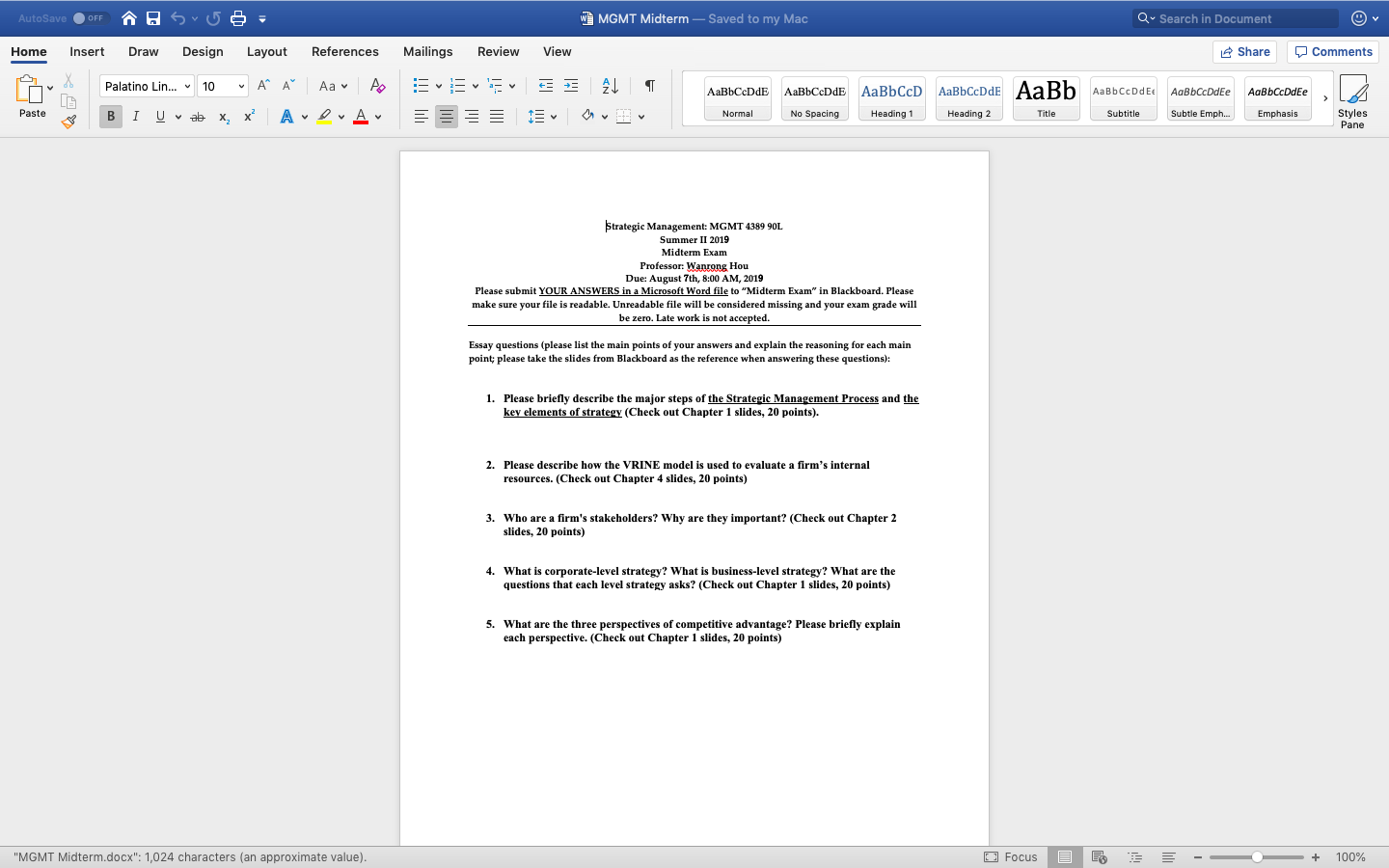Open the font name dropdown
The image size is (1389, 868).
click(187, 86)
